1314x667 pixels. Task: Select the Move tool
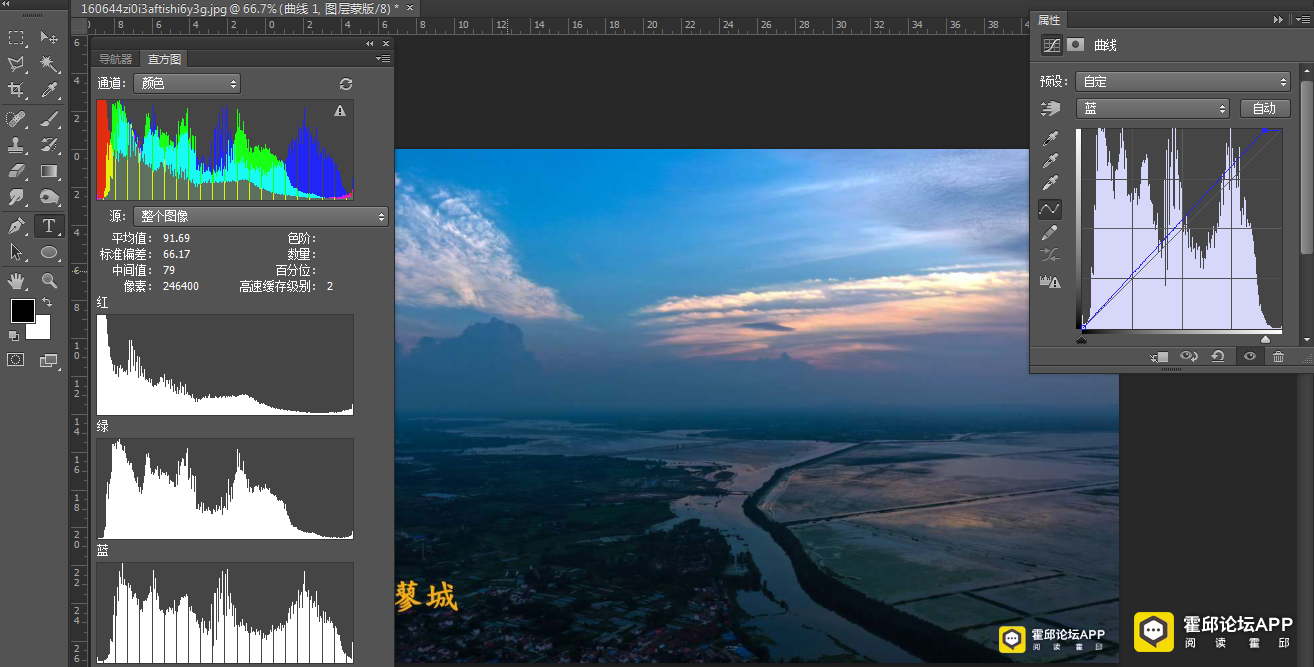coord(49,38)
